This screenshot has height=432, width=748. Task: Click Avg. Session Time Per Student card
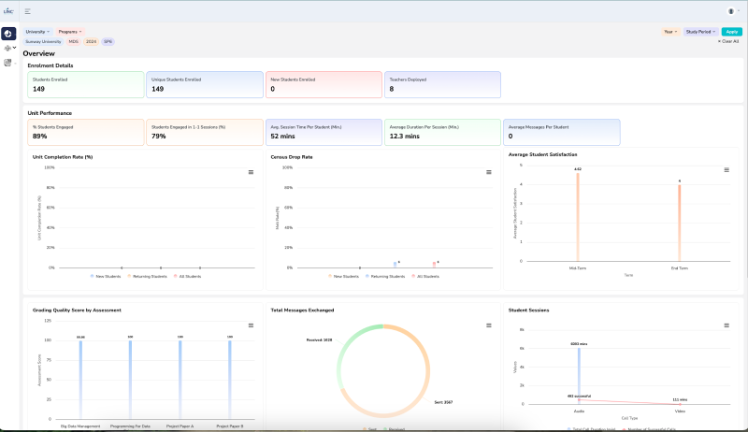[x=324, y=132]
